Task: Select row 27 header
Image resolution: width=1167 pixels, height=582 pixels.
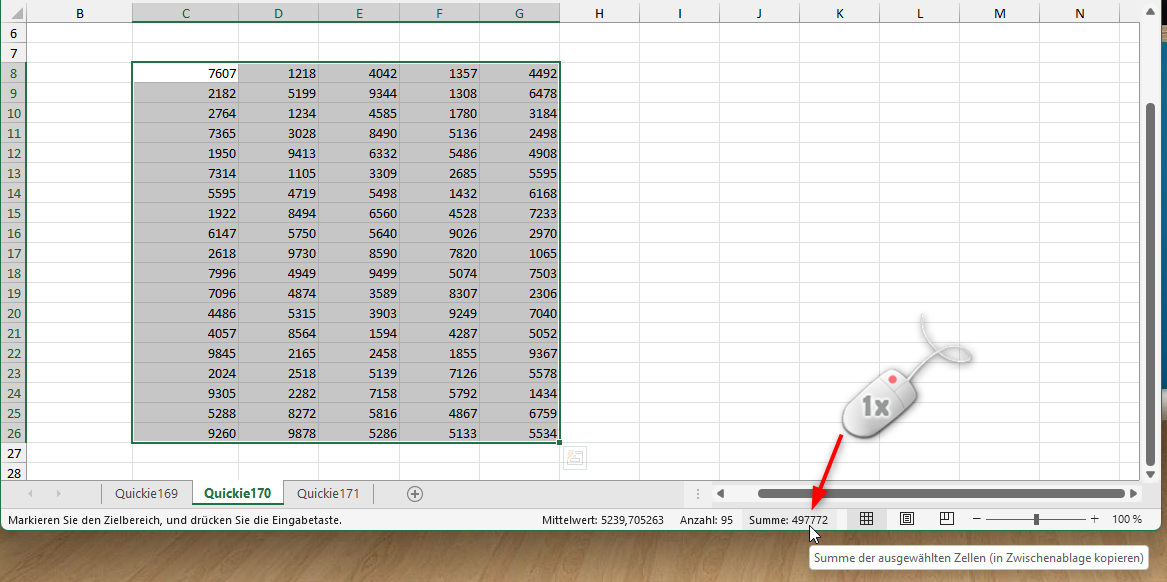Action: click(x=13, y=453)
